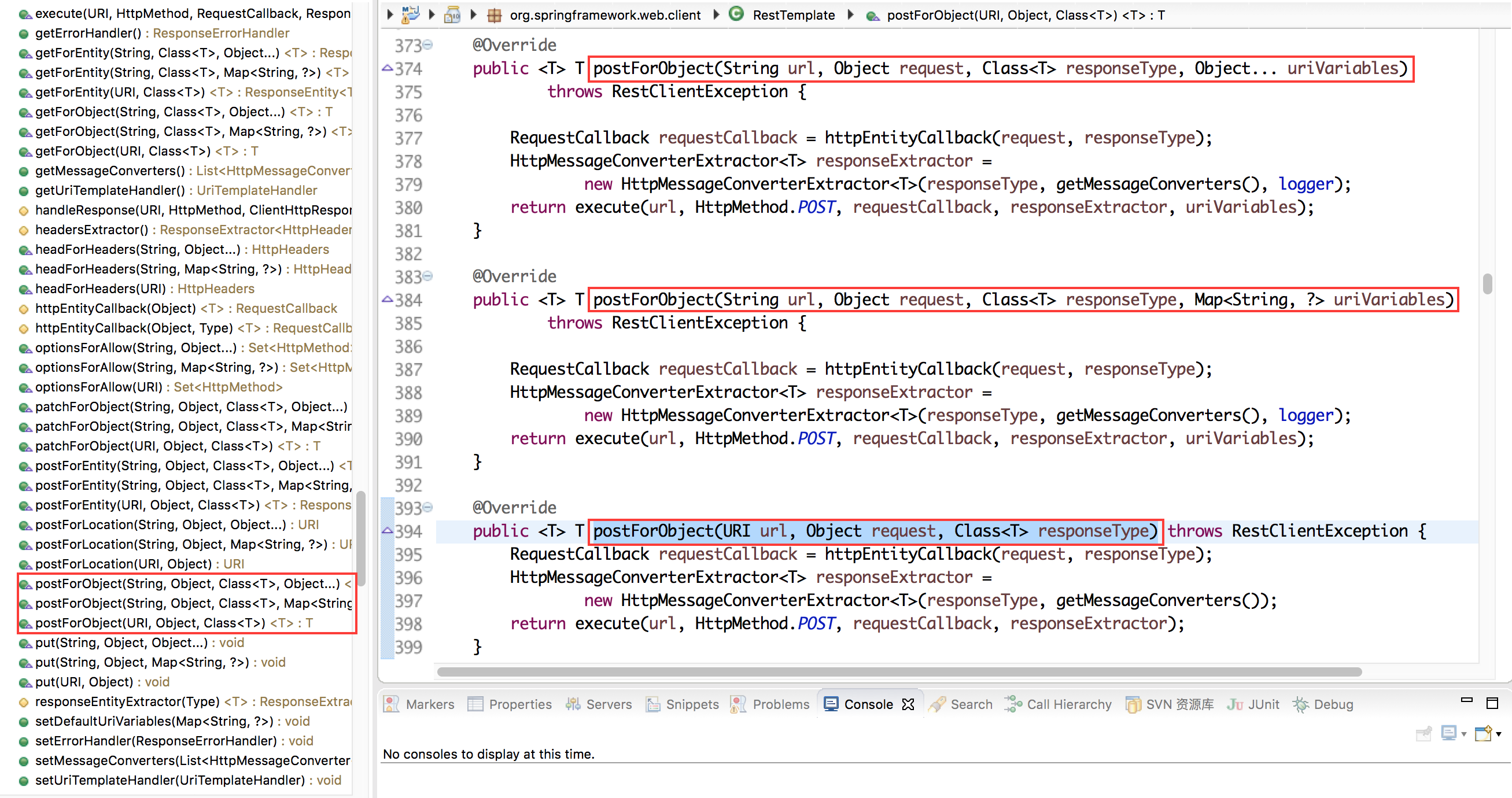This screenshot has height=798, width=1512.
Task: Maximize the Console panel view
Action: (1492, 704)
